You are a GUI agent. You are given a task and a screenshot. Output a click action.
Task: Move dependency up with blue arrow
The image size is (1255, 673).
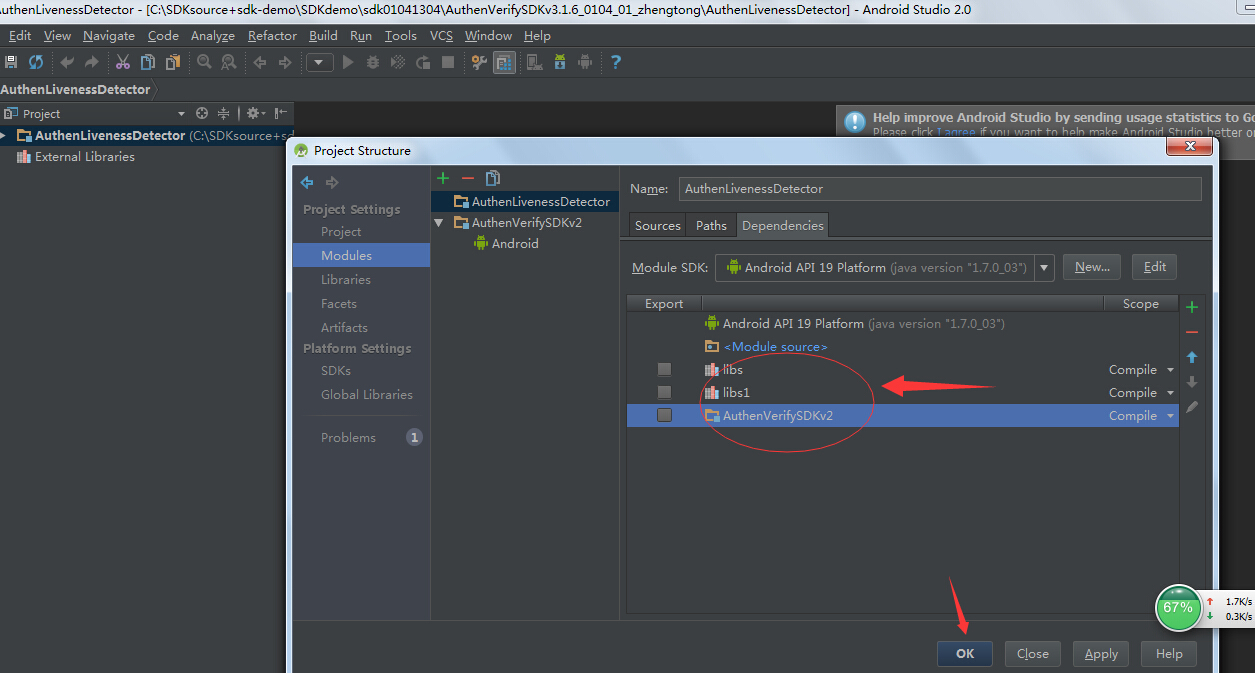pos(1191,357)
